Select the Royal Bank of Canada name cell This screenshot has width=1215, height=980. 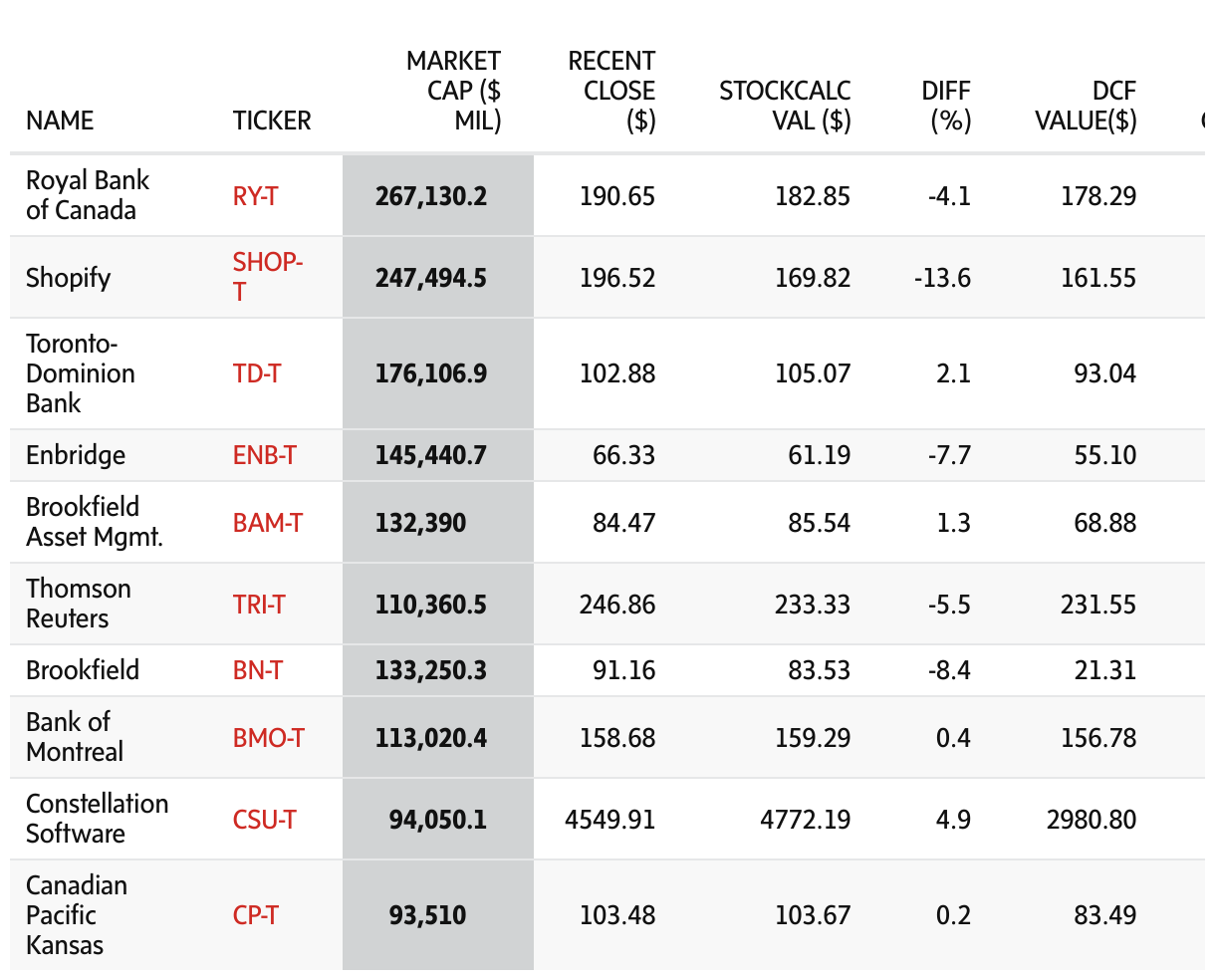[x=87, y=195]
